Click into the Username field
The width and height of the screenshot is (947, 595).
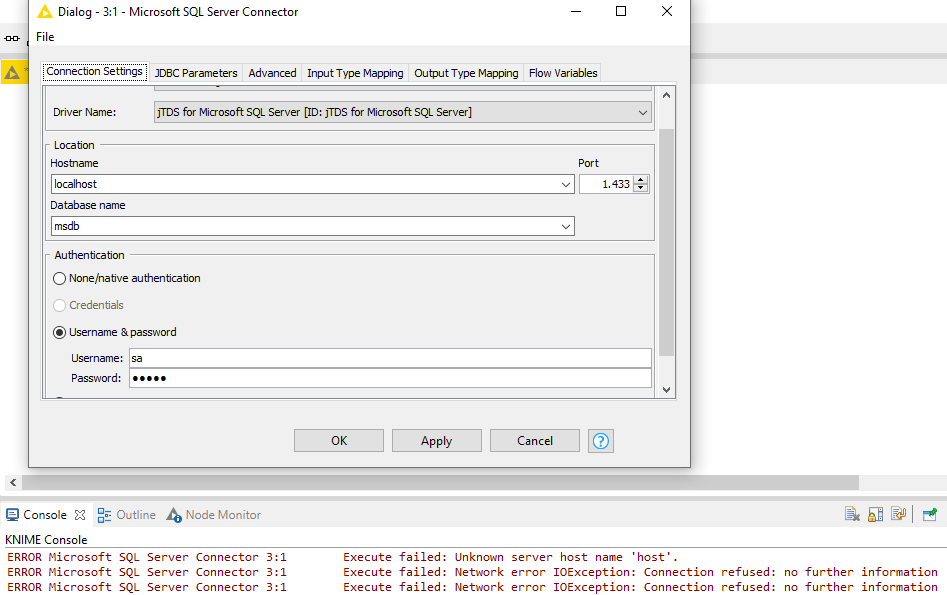tap(390, 358)
